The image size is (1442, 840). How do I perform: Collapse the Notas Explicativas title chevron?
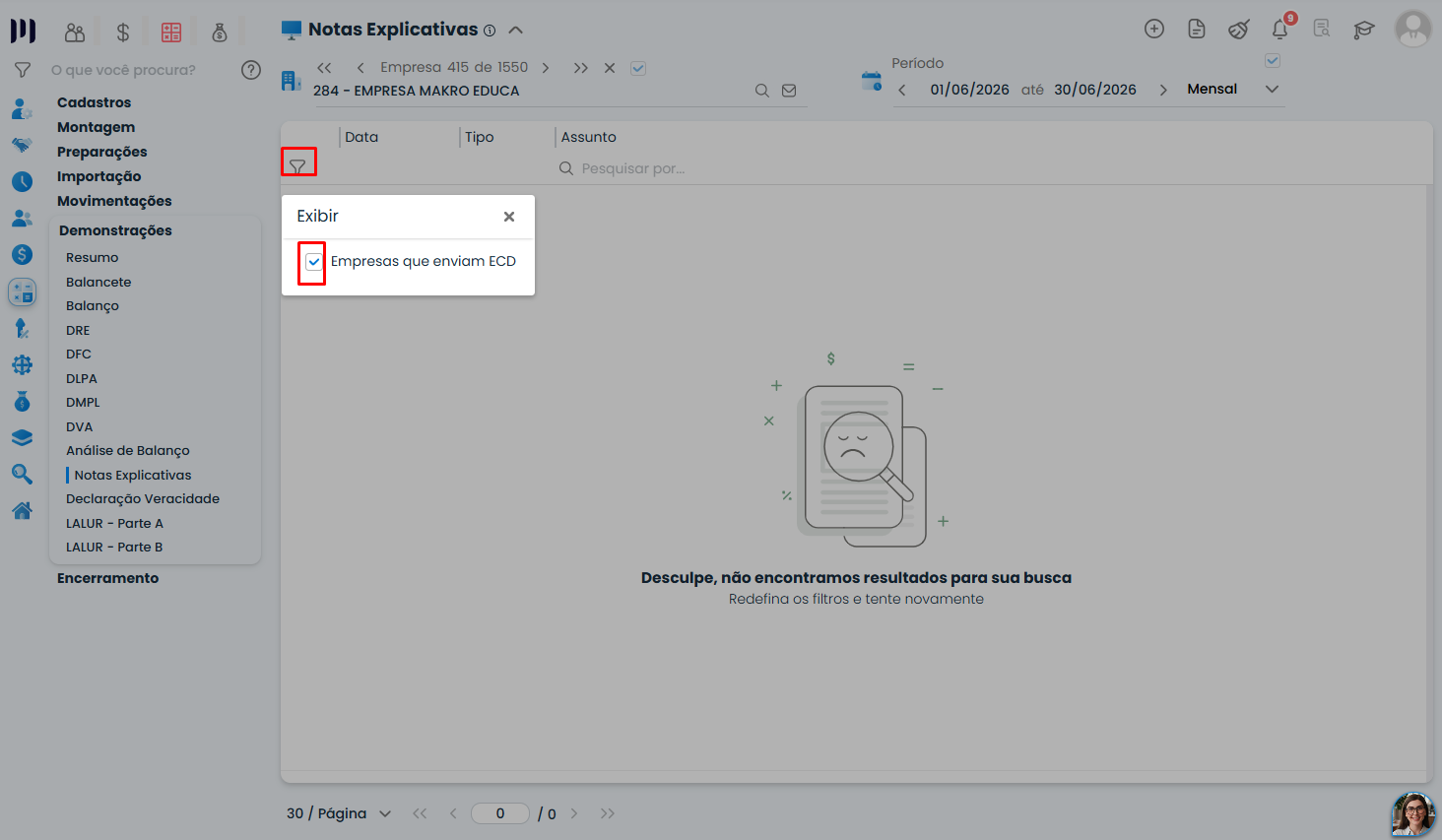coord(515,31)
